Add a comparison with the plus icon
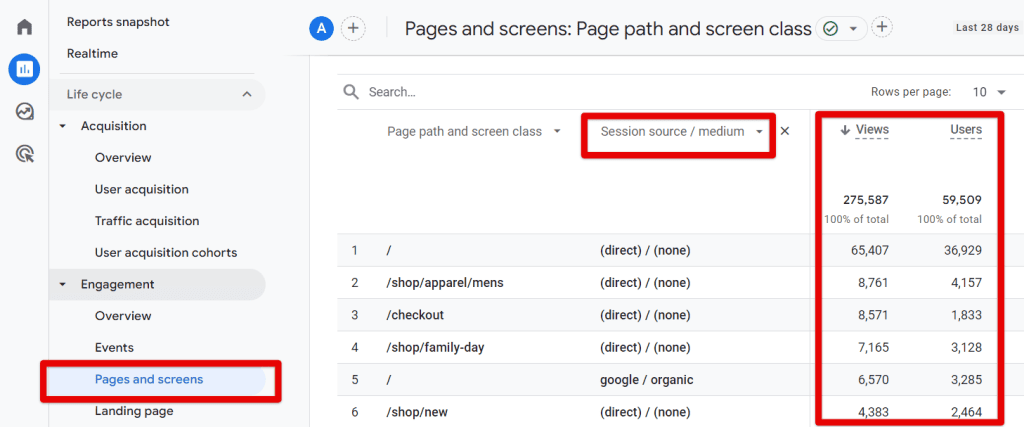1024x427 pixels. click(353, 28)
